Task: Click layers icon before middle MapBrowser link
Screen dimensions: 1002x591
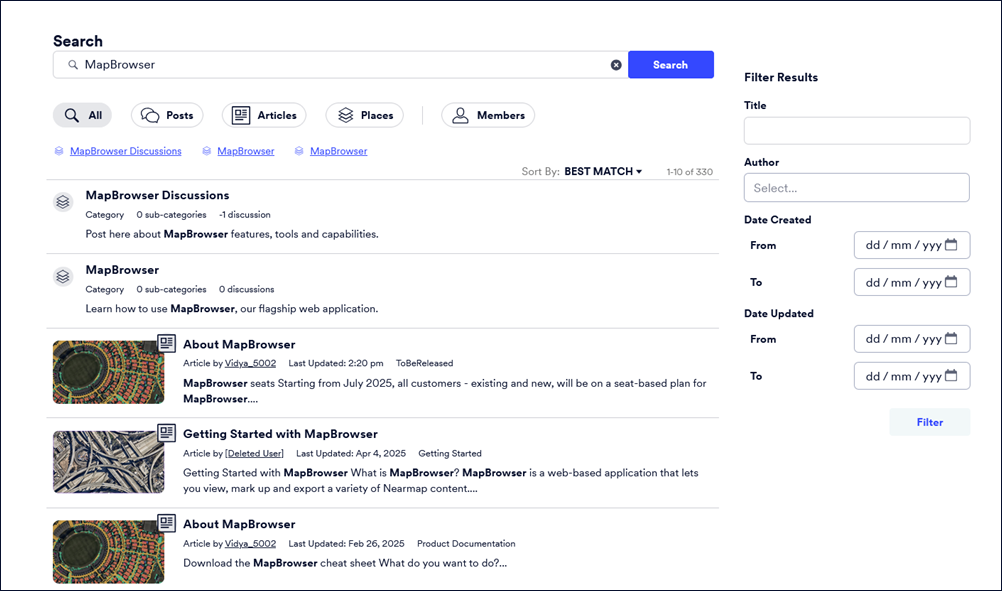Action: [x=206, y=151]
